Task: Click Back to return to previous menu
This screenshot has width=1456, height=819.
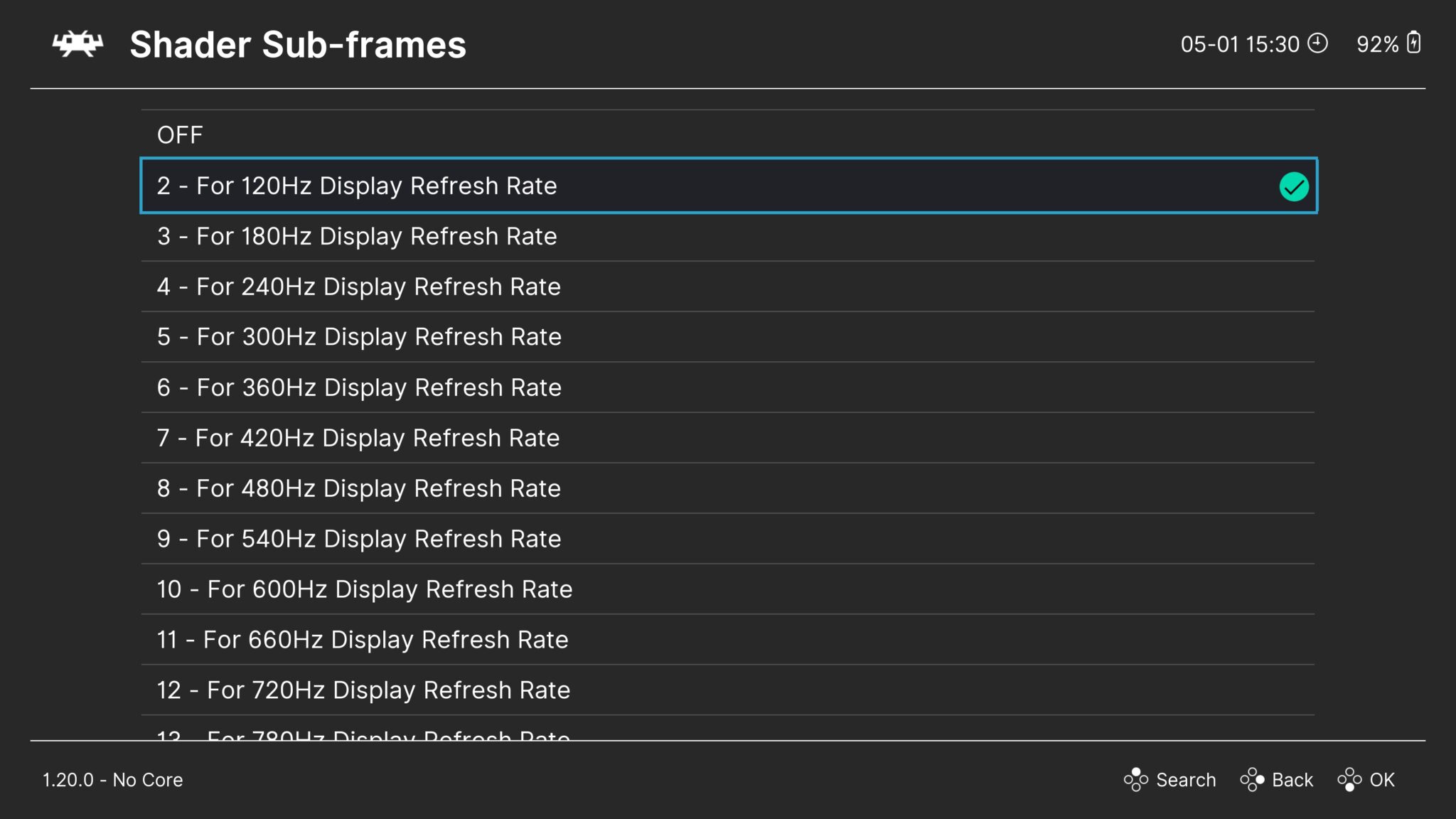Action: point(1291,779)
